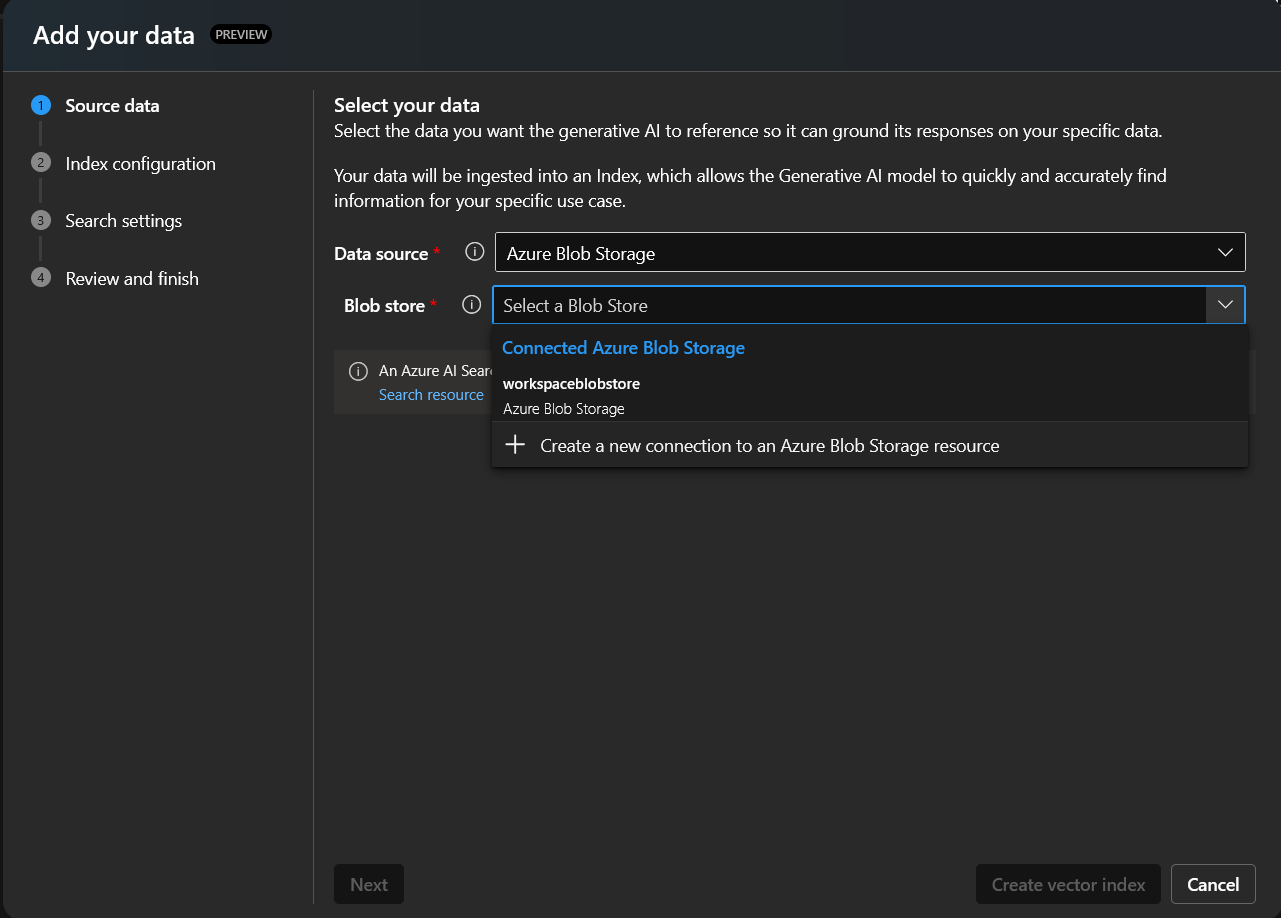This screenshot has height=918, width=1281.
Task: Select the Review and finish step
Action: tap(131, 278)
